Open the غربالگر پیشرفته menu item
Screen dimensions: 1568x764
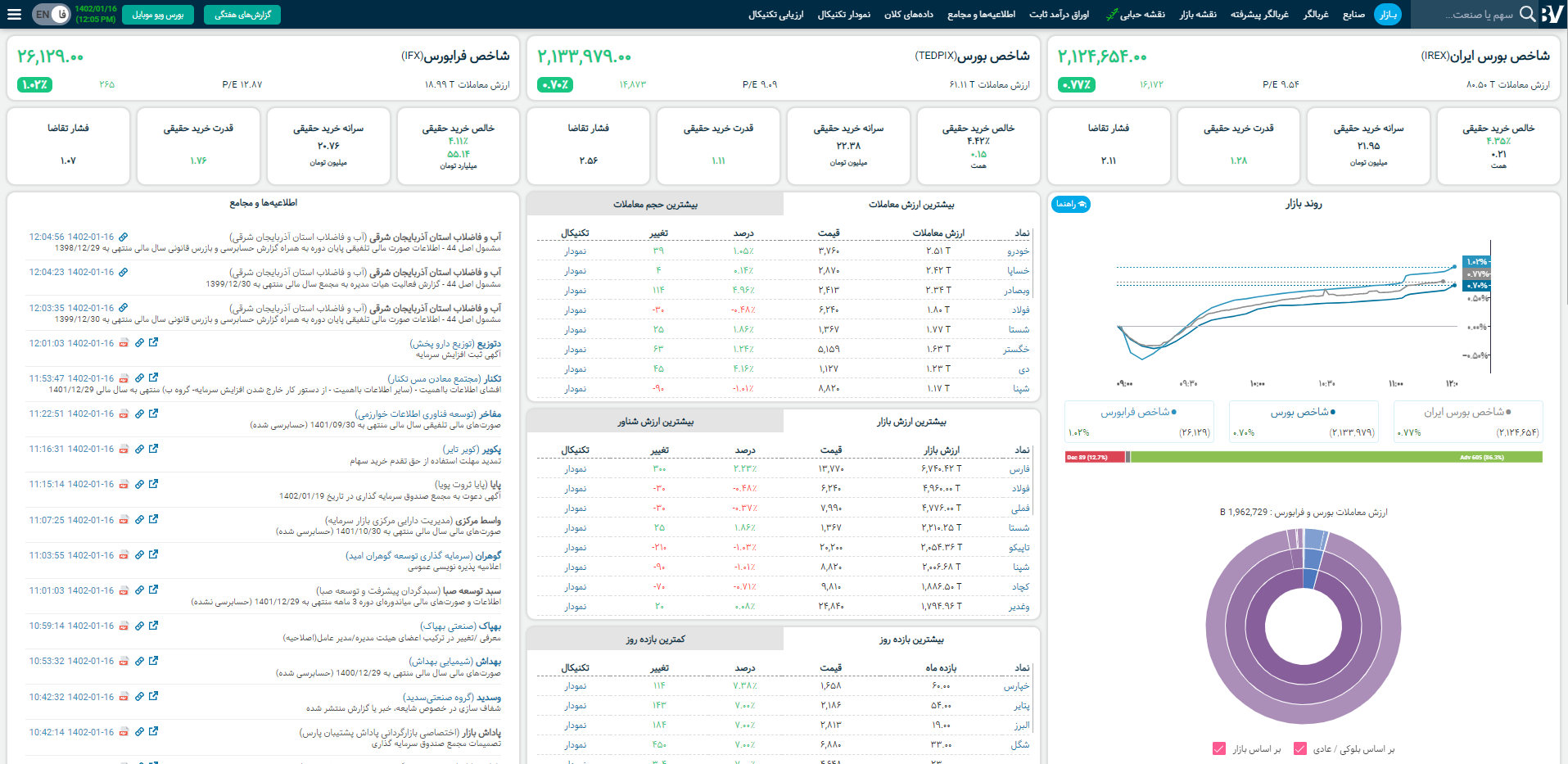[x=1259, y=14]
